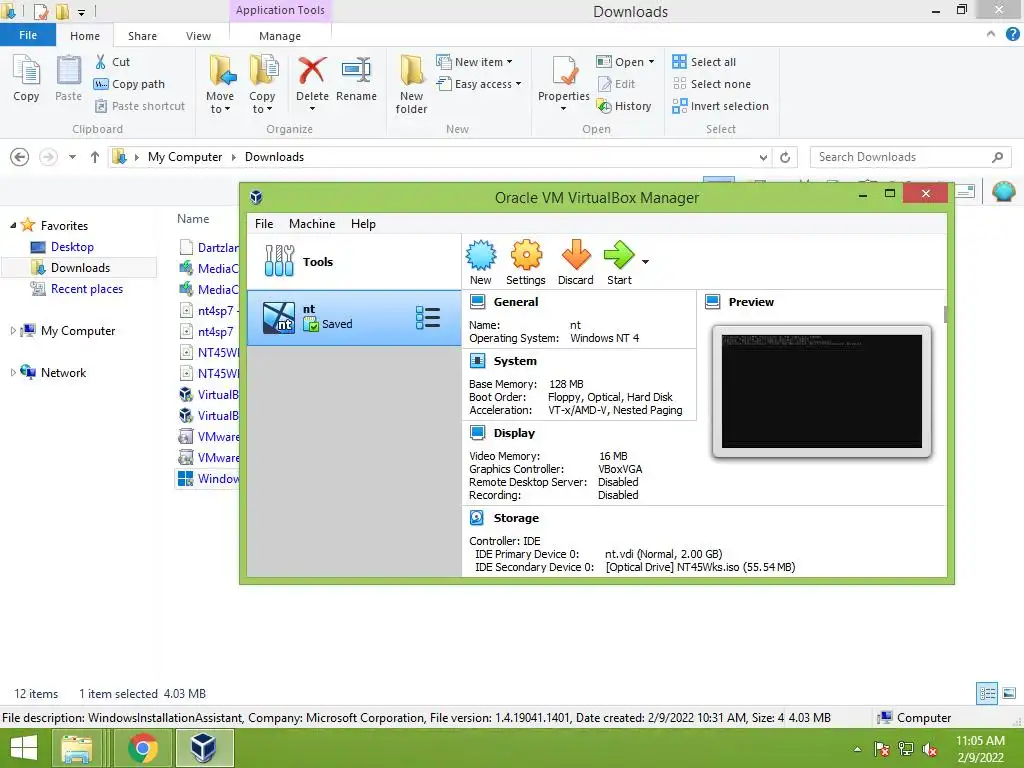Click the Storage section header
Image resolution: width=1024 pixels, height=768 pixels.
click(x=516, y=518)
